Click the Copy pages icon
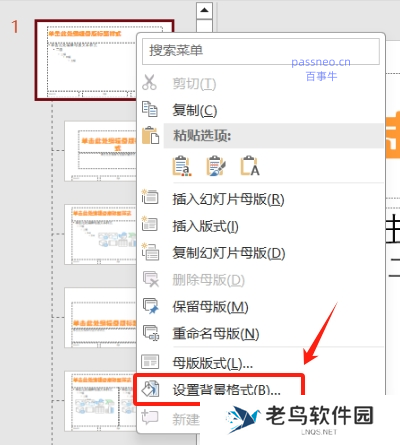Image resolution: width=400 pixels, height=445 pixels. click(150, 109)
